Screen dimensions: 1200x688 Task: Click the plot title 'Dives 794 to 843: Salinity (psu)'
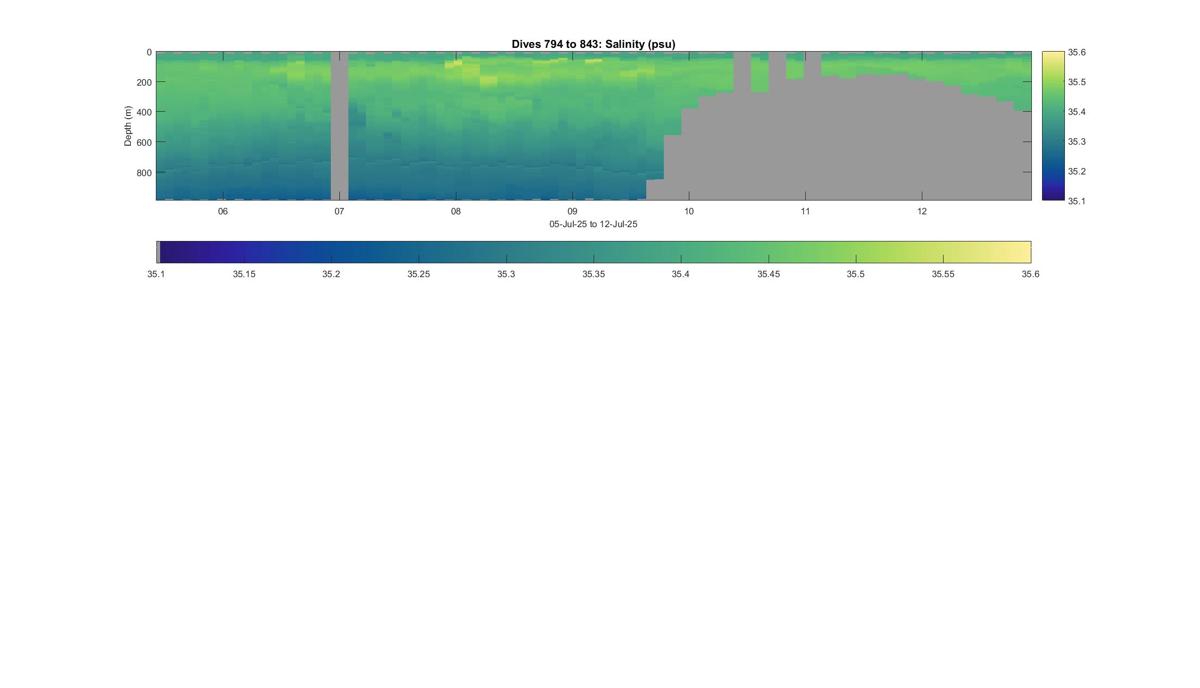[x=593, y=44]
